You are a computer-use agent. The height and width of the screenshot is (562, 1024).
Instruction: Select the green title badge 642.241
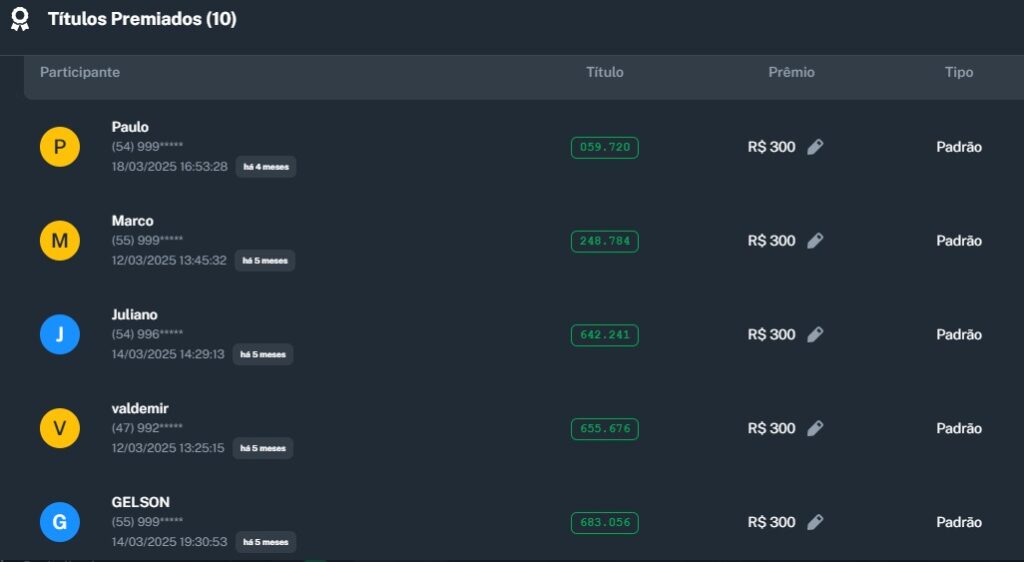[604, 335]
